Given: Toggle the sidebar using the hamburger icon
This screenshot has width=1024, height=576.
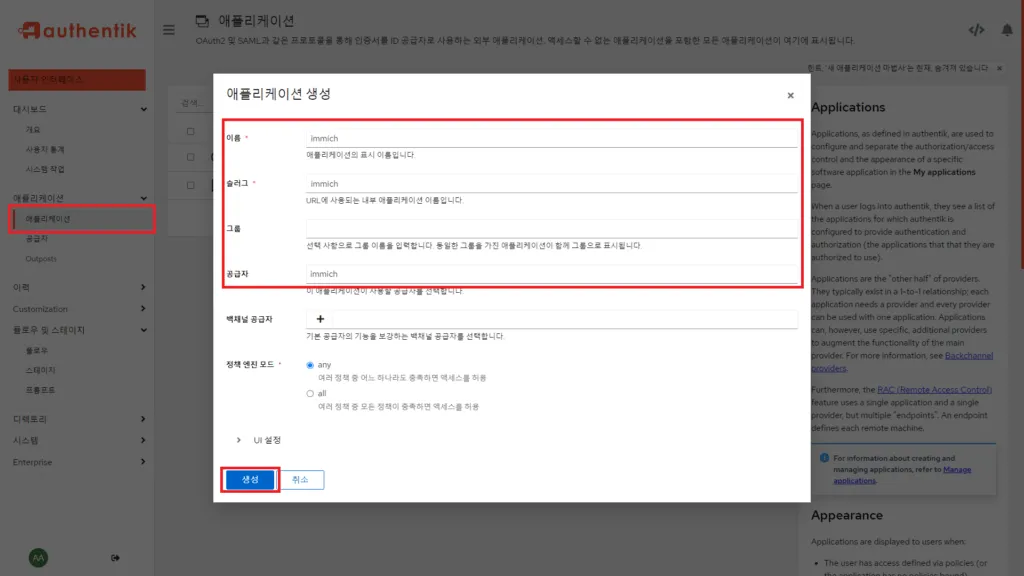Looking at the screenshot, I should (x=168, y=30).
